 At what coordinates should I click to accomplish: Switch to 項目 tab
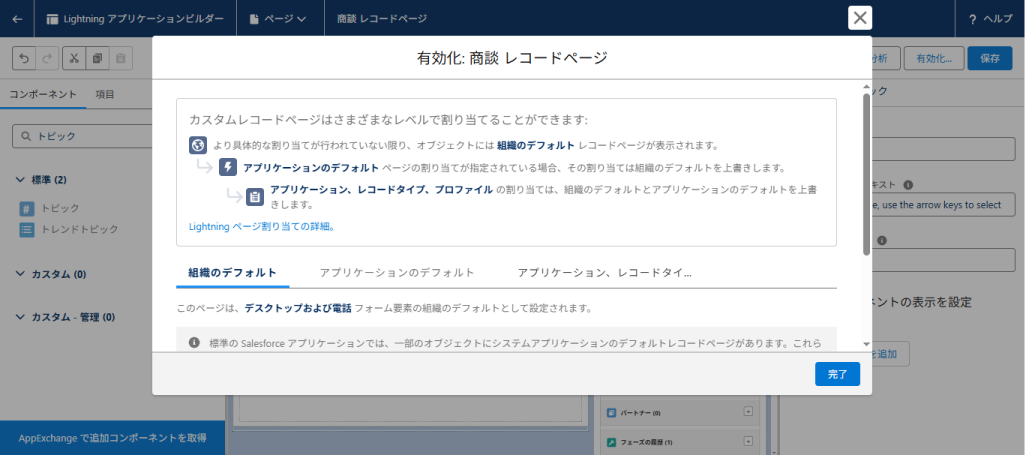tap(105, 94)
